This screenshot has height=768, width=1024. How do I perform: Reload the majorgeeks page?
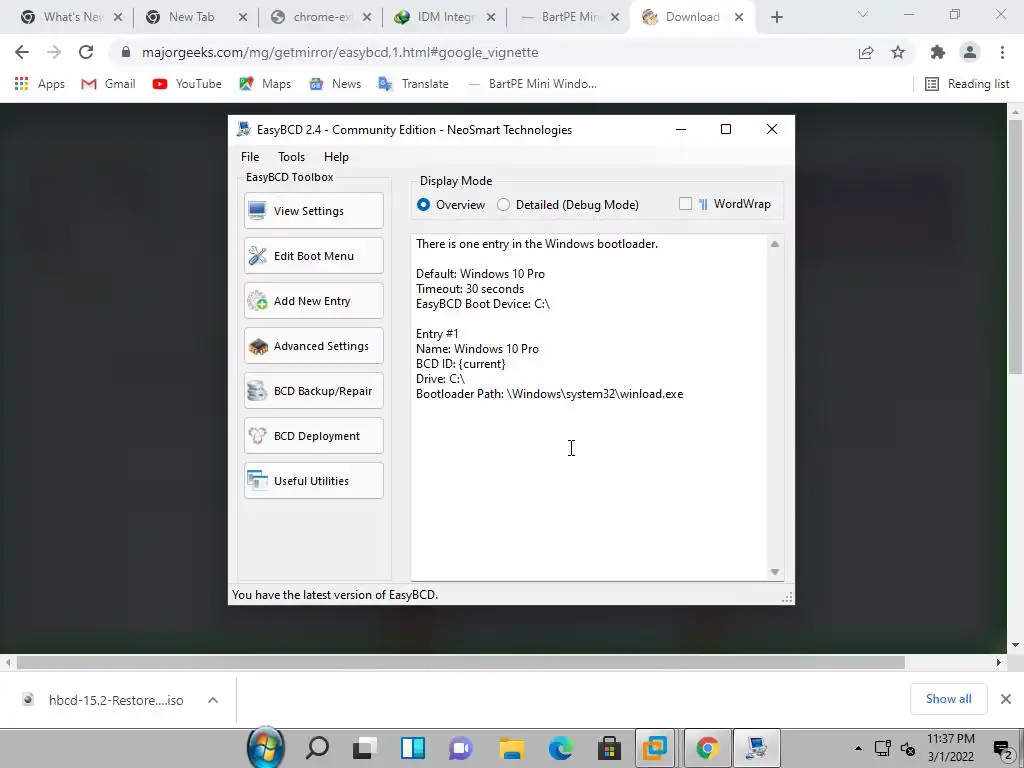[86, 52]
